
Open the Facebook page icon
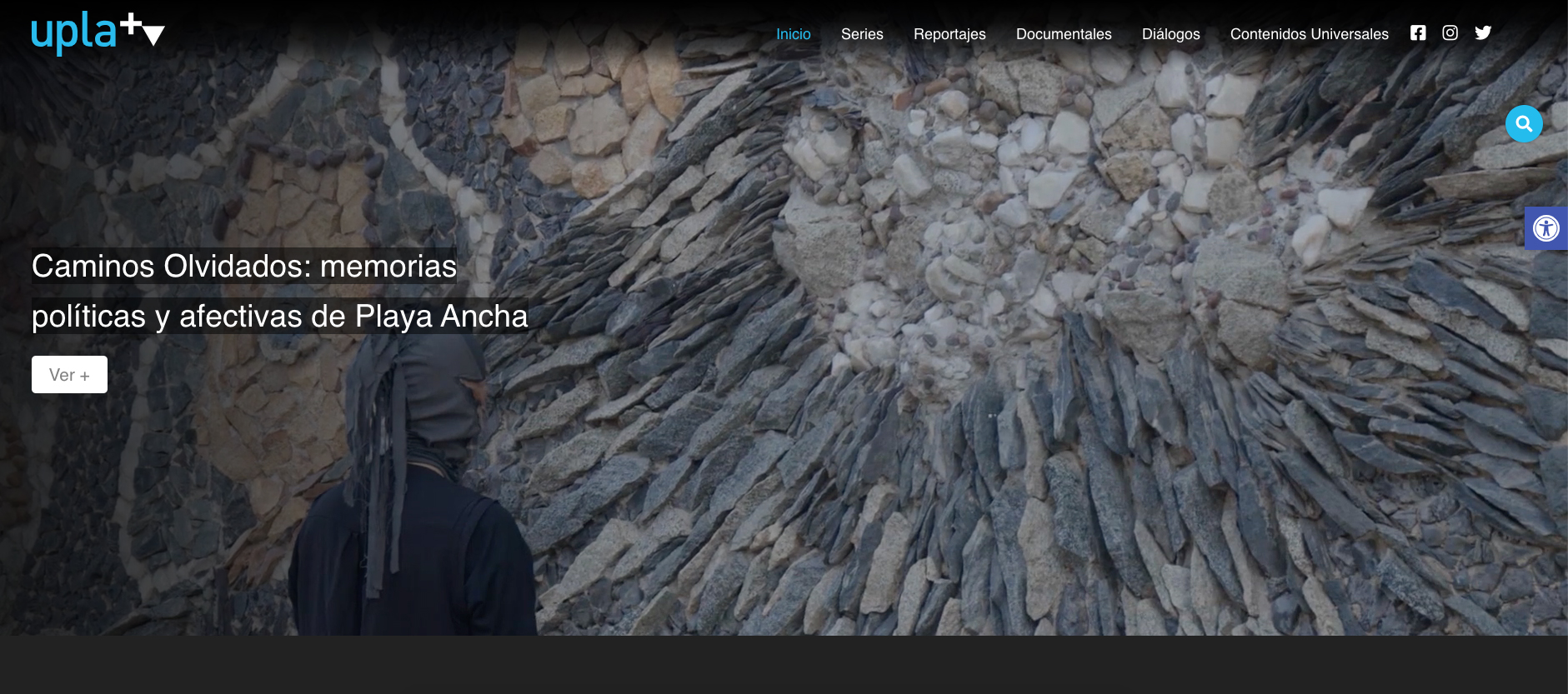1418,33
